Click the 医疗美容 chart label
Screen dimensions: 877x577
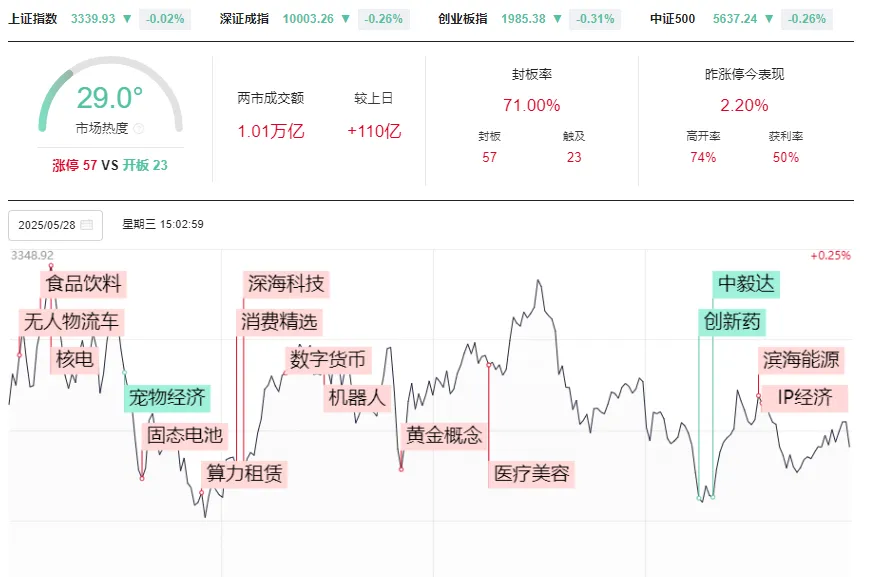click(x=532, y=474)
